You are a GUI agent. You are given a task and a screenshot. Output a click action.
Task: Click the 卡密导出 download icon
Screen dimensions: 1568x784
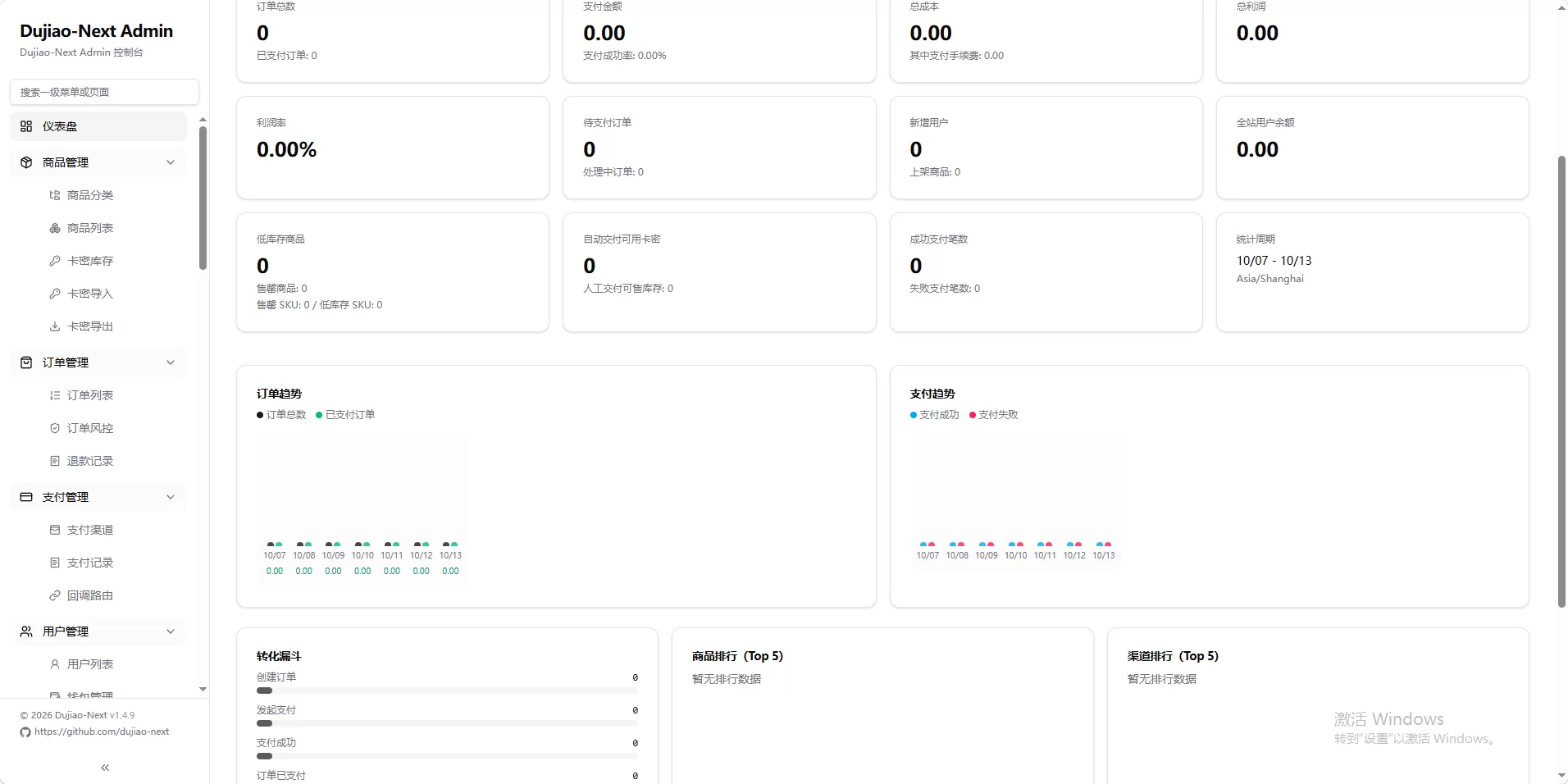[55, 326]
